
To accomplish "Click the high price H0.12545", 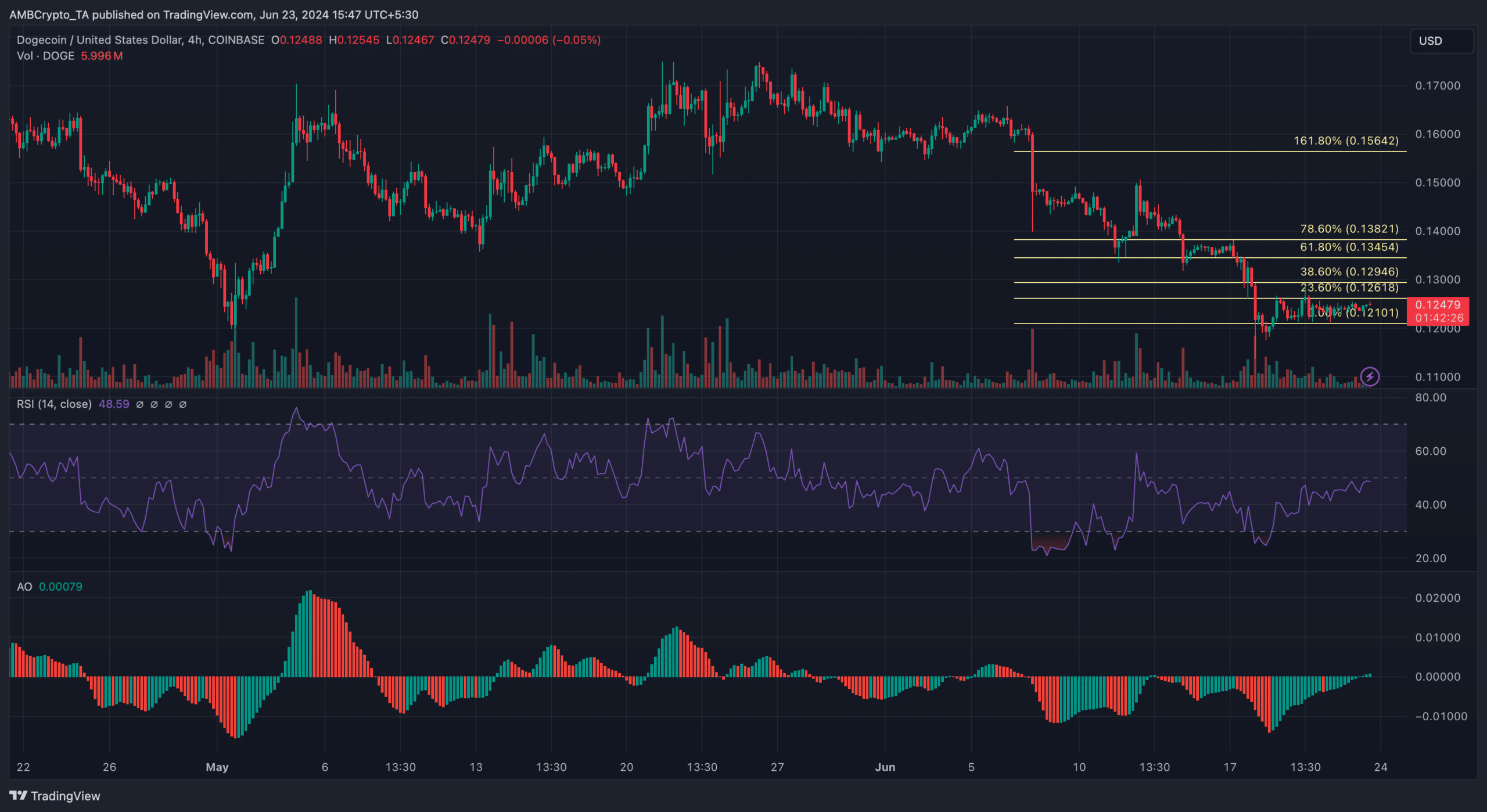I will tap(354, 40).
